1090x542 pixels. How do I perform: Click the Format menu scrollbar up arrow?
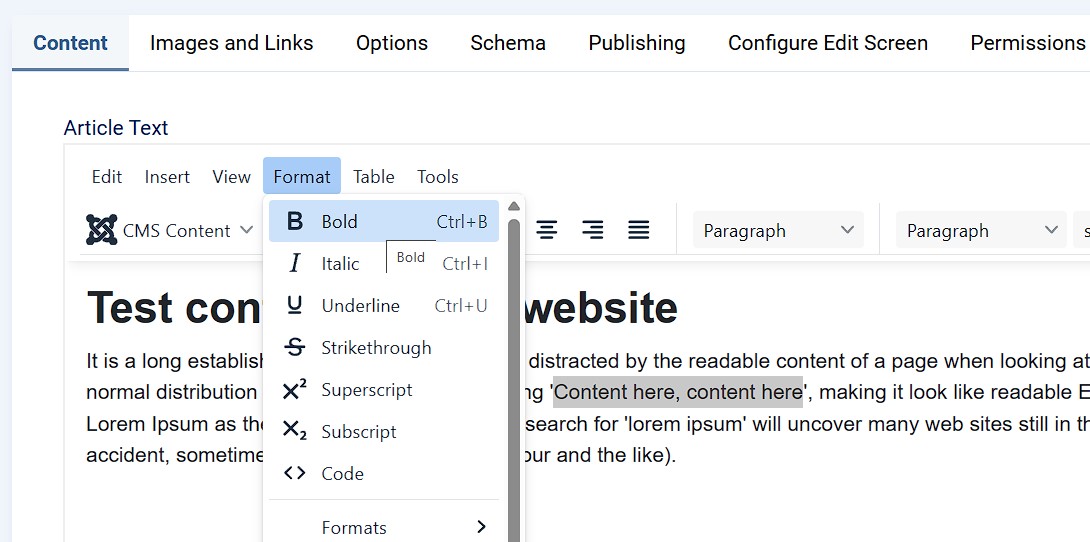click(x=514, y=207)
